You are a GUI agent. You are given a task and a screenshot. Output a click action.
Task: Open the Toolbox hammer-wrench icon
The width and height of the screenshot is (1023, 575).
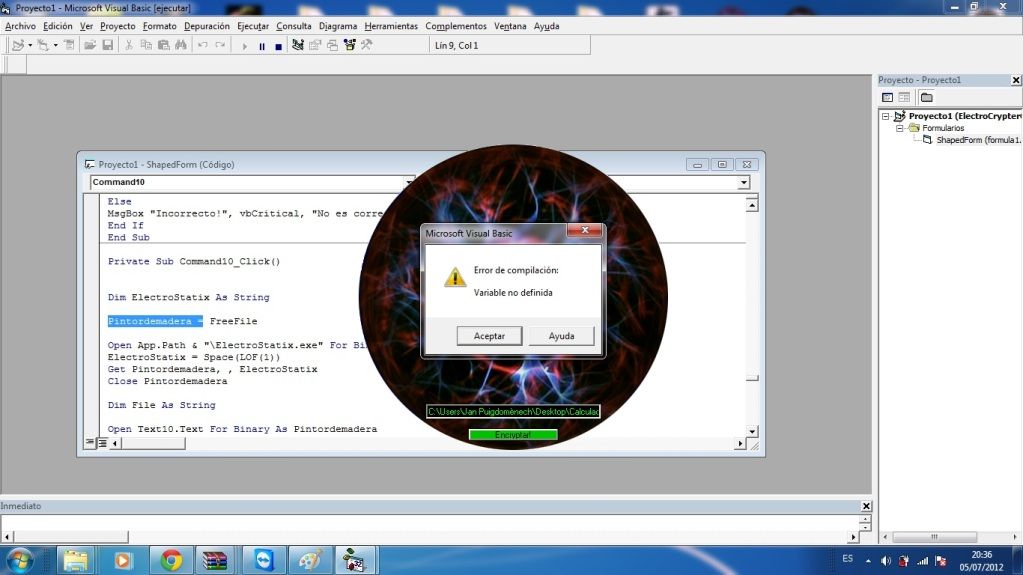367,45
